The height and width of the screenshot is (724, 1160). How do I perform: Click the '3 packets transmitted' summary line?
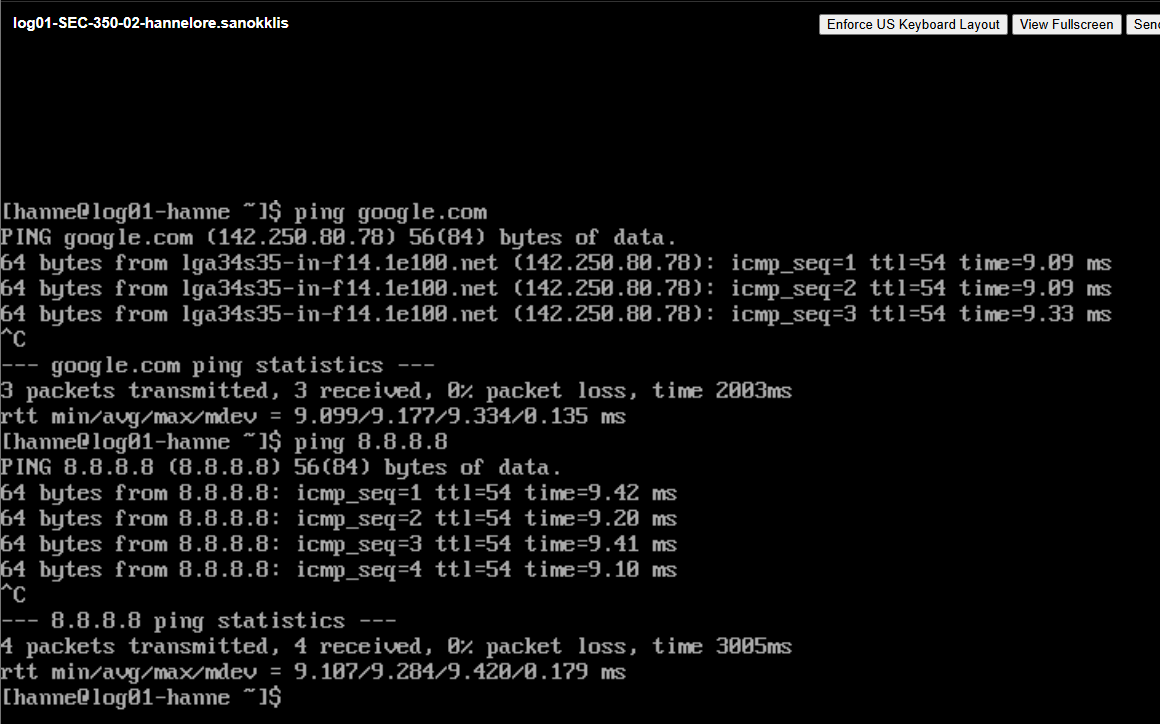click(396, 391)
